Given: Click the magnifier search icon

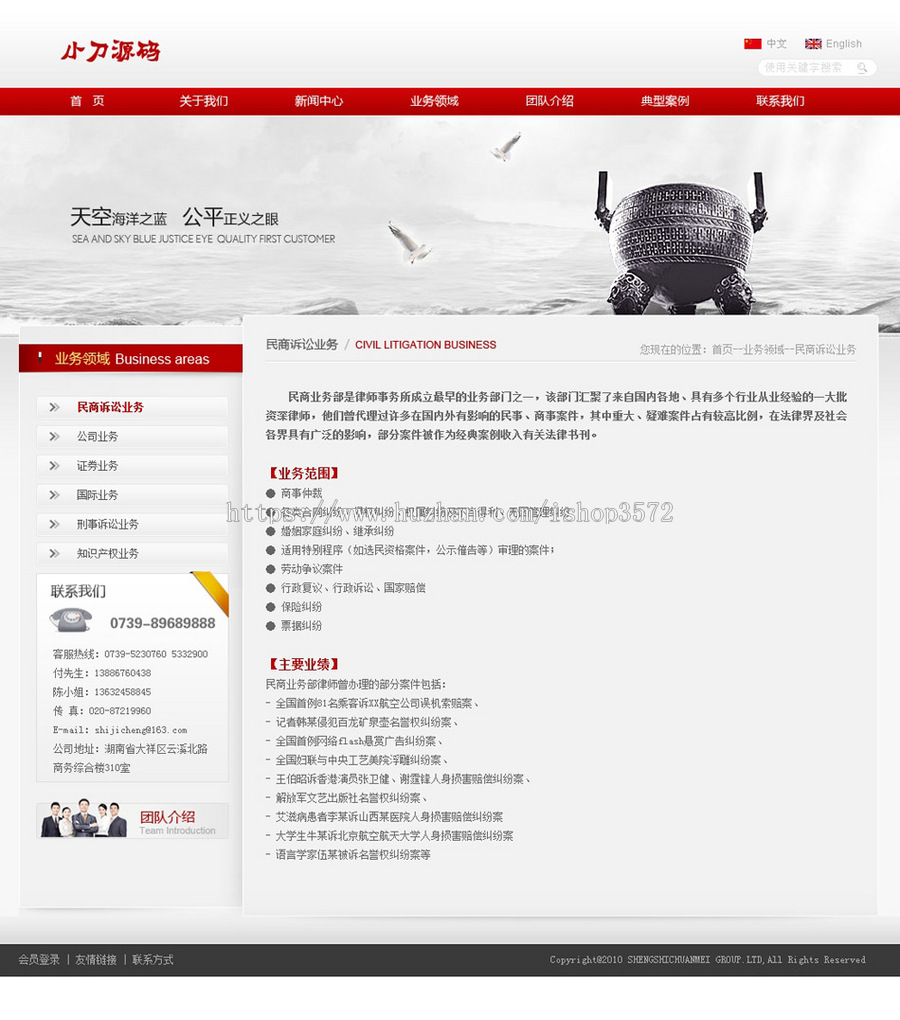Looking at the screenshot, I should [x=862, y=68].
